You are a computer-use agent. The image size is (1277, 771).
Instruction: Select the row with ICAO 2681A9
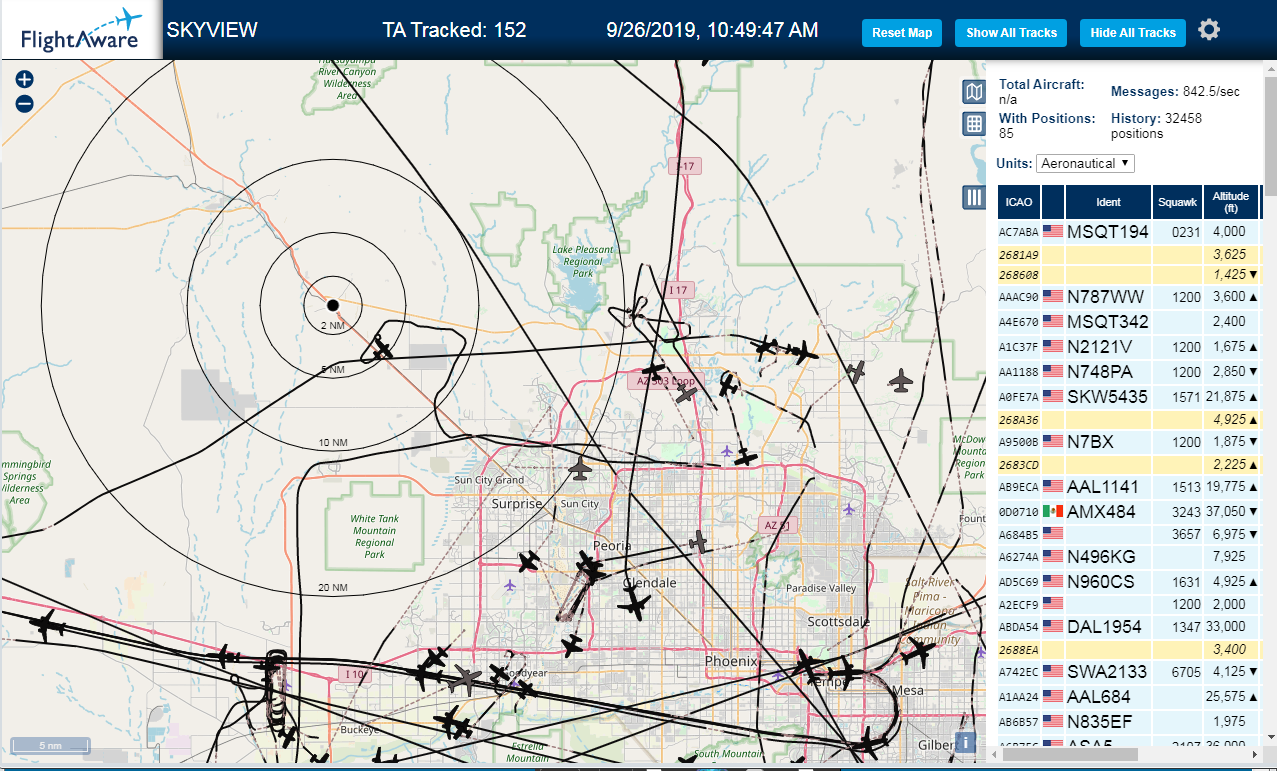tap(1130, 254)
